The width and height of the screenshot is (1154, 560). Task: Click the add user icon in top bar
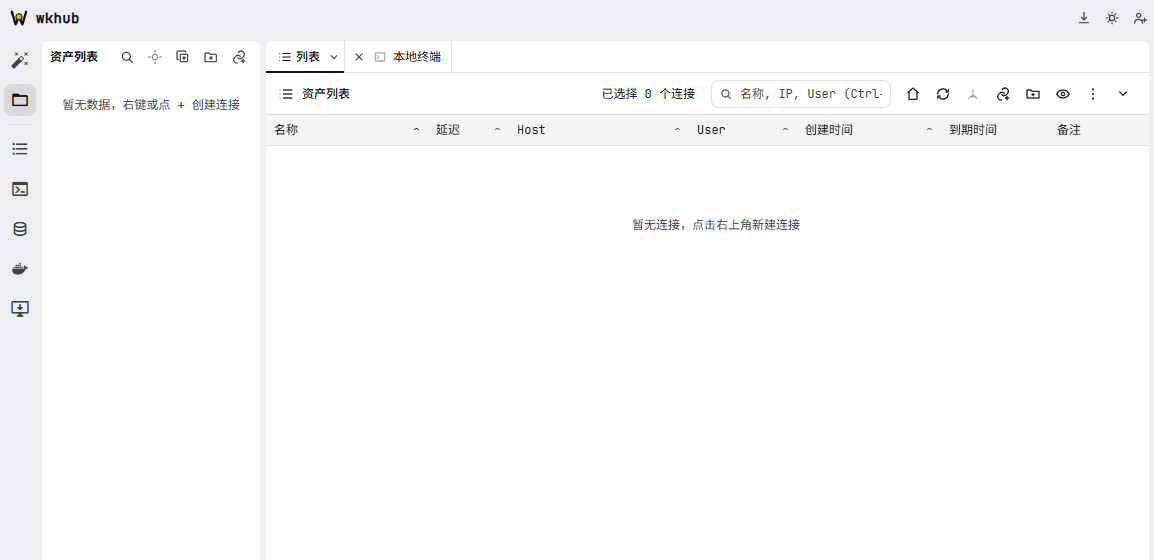pyautogui.click(x=1140, y=18)
